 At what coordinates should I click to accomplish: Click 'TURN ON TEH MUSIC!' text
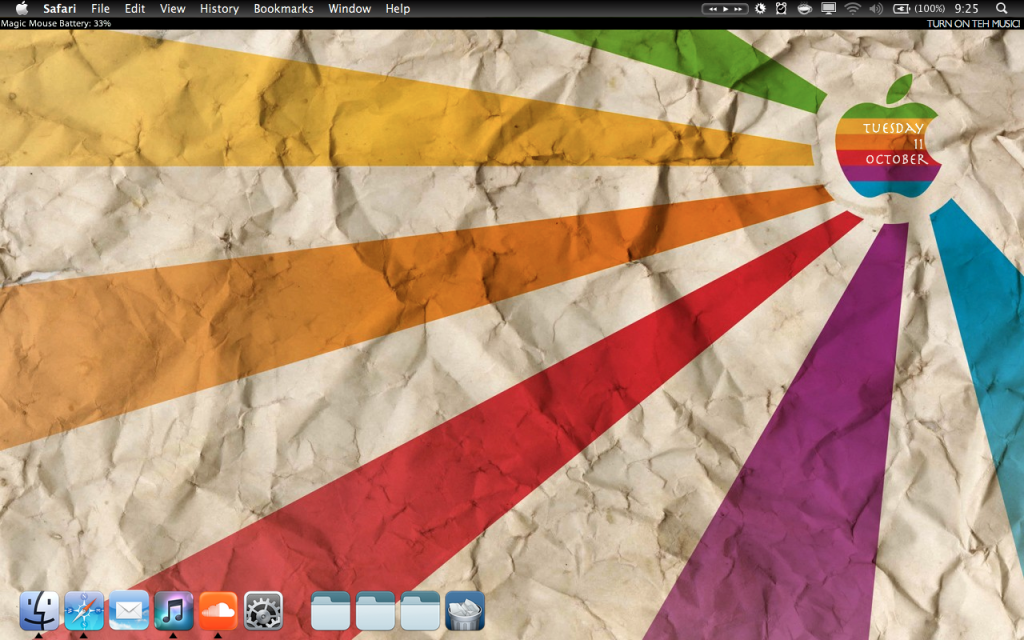pos(973,24)
